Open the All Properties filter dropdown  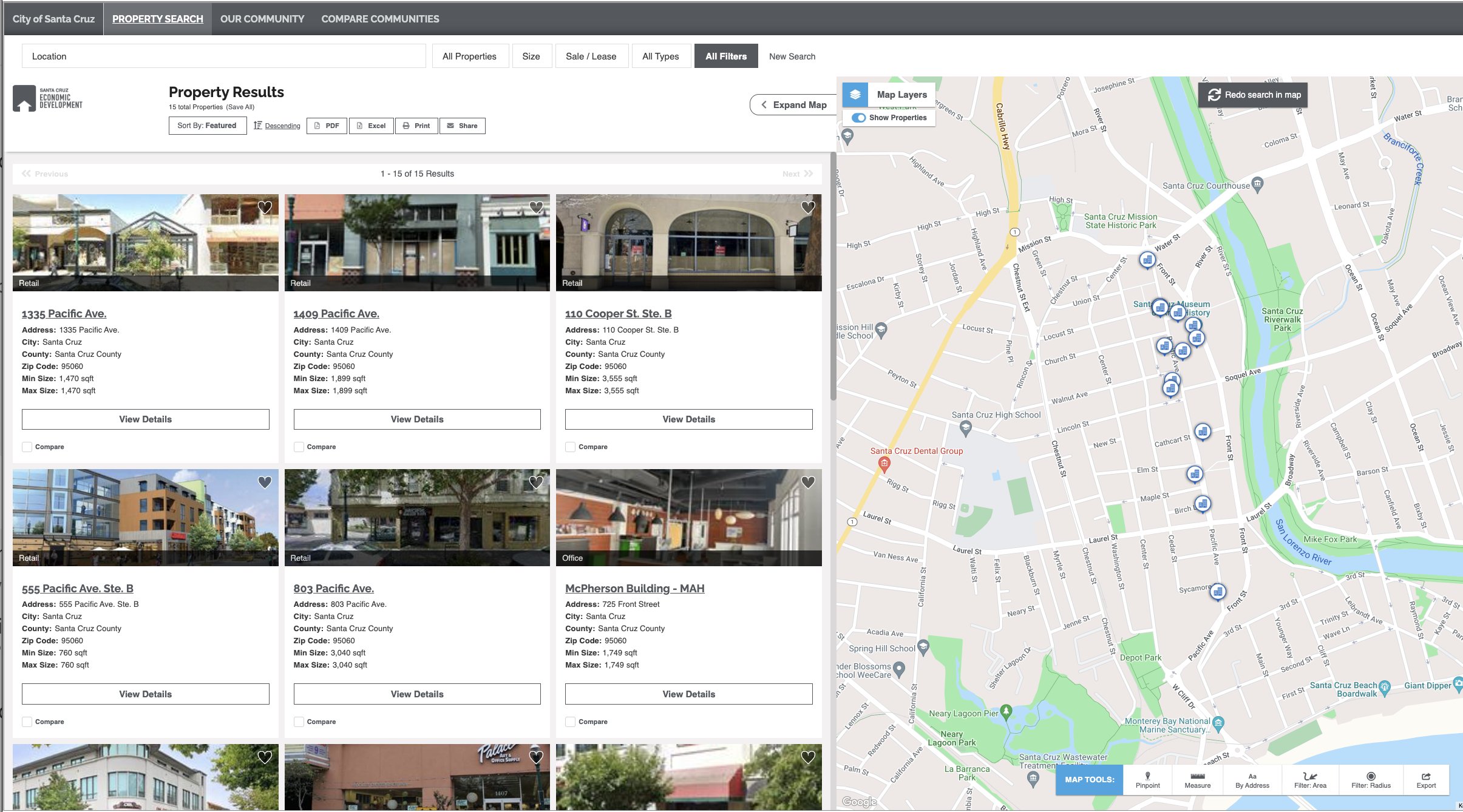coord(469,56)
